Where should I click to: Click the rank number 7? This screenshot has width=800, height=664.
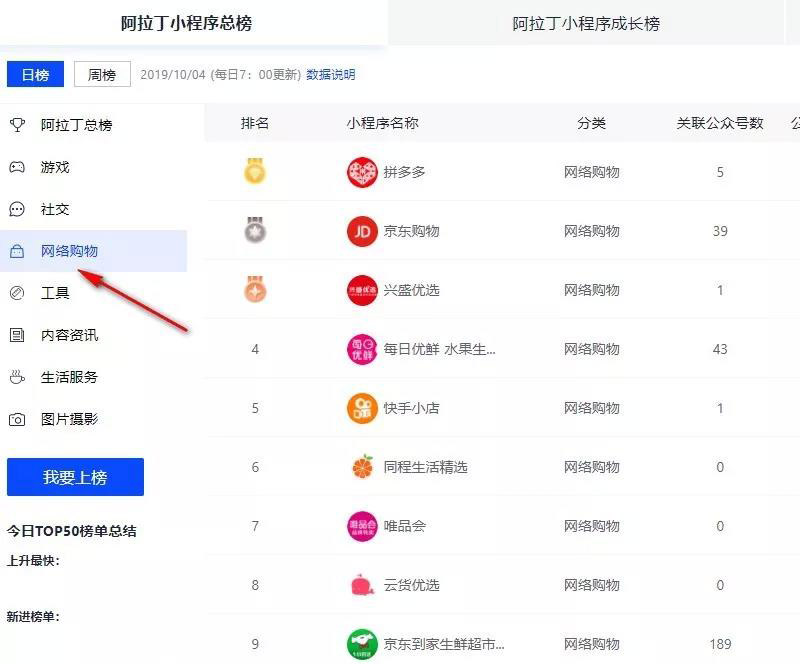click(x=255, y=526)
